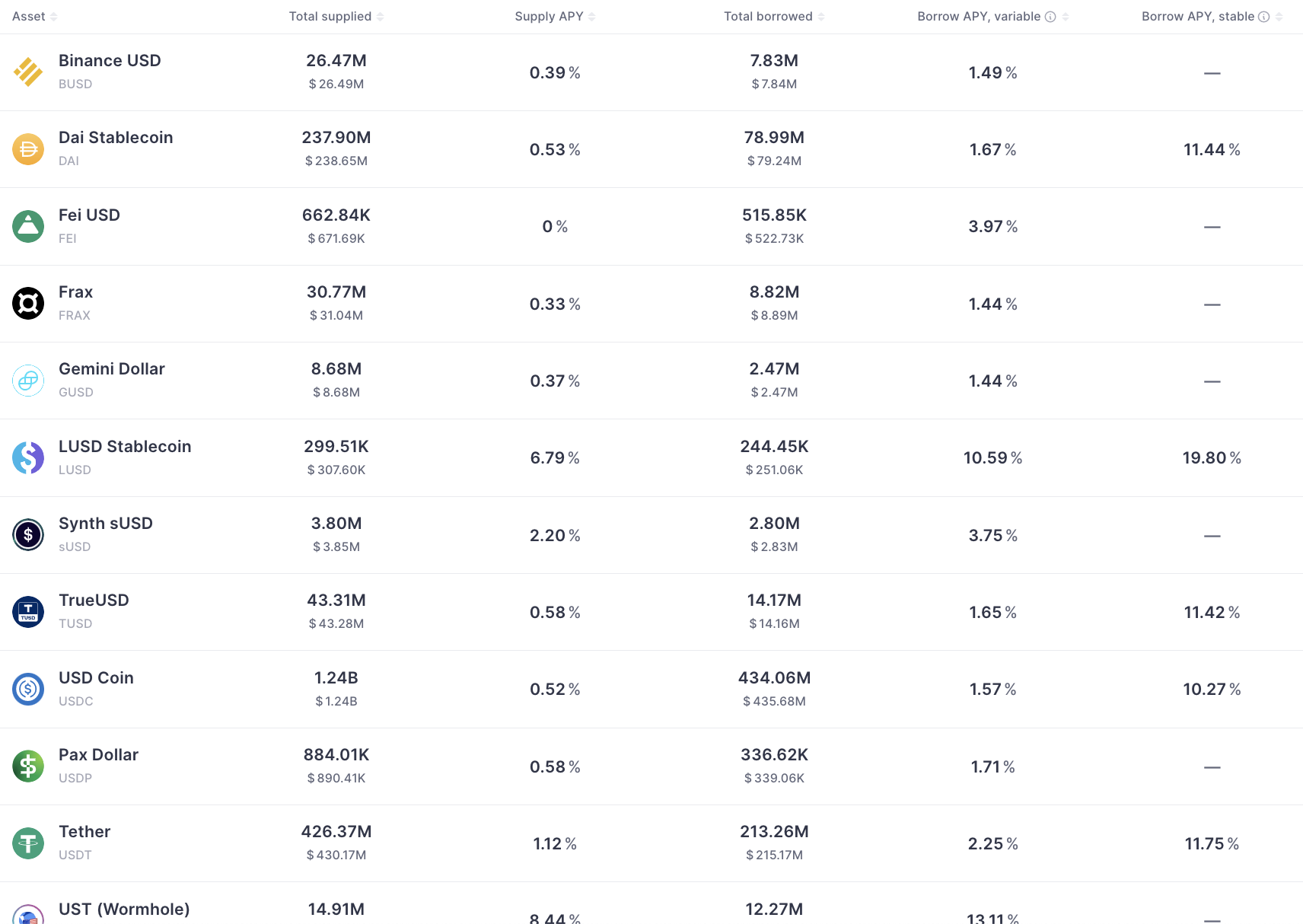Select the Tether stable borrow rate 11.75%
The width and height of the screenshot is (1303, 924).
[x=1212, y=843]
